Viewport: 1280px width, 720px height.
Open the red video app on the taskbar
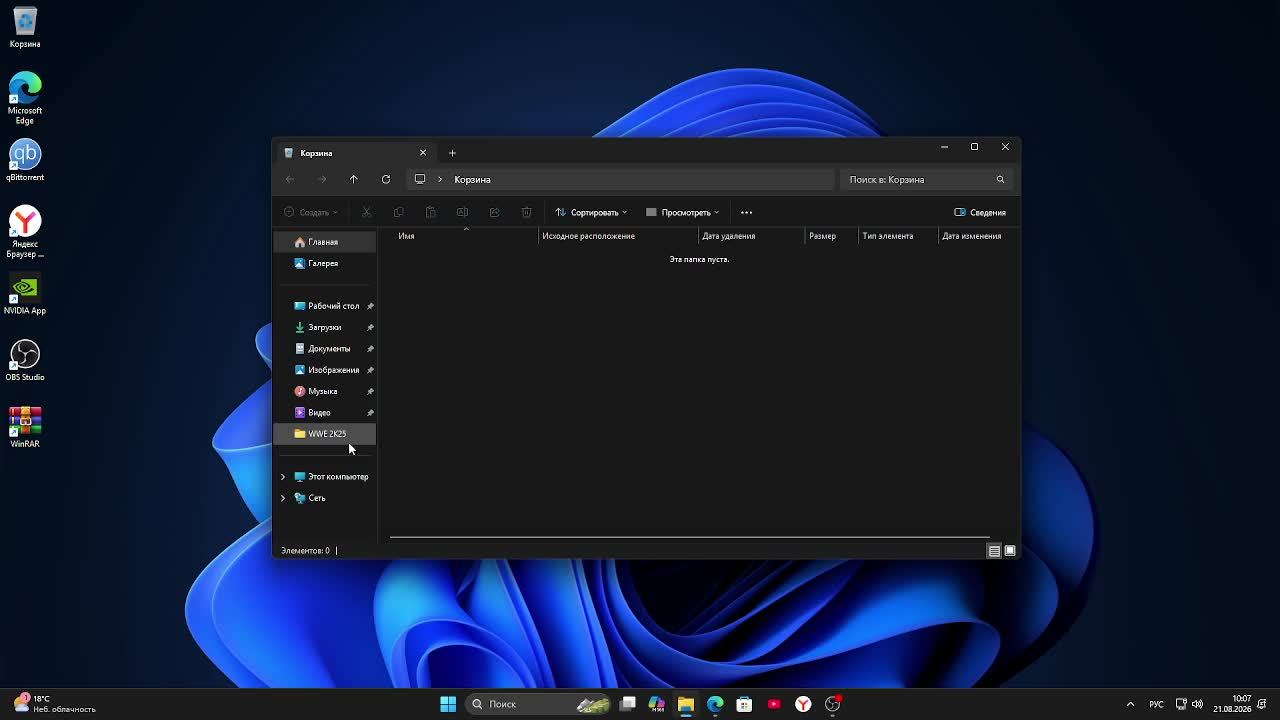[774, 704]
